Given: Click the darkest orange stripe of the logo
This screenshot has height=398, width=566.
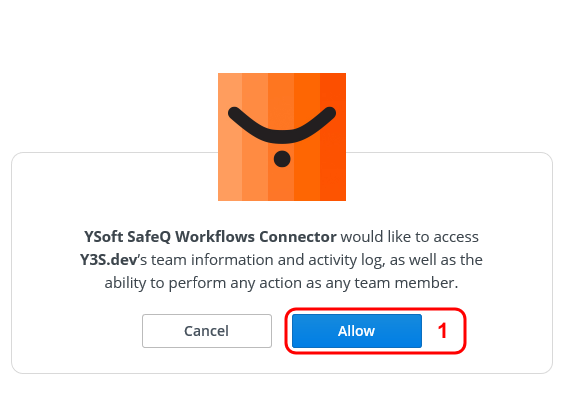Looking at the screenshot, I should 333,137.
